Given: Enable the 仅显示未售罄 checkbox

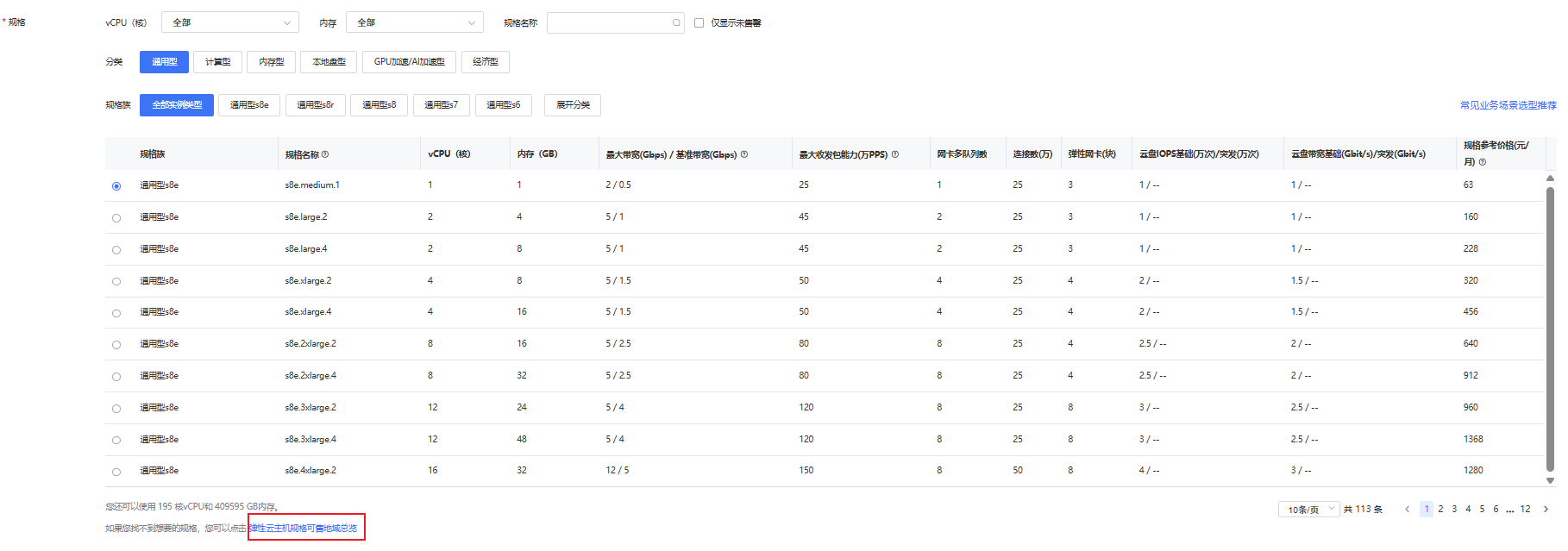Looking at the screenshot, I should (x=699, y=23).
